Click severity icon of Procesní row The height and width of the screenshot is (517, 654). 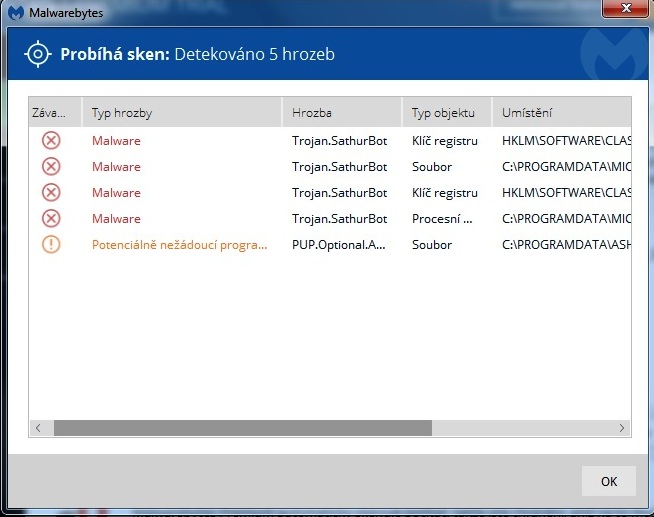point(51,218)
